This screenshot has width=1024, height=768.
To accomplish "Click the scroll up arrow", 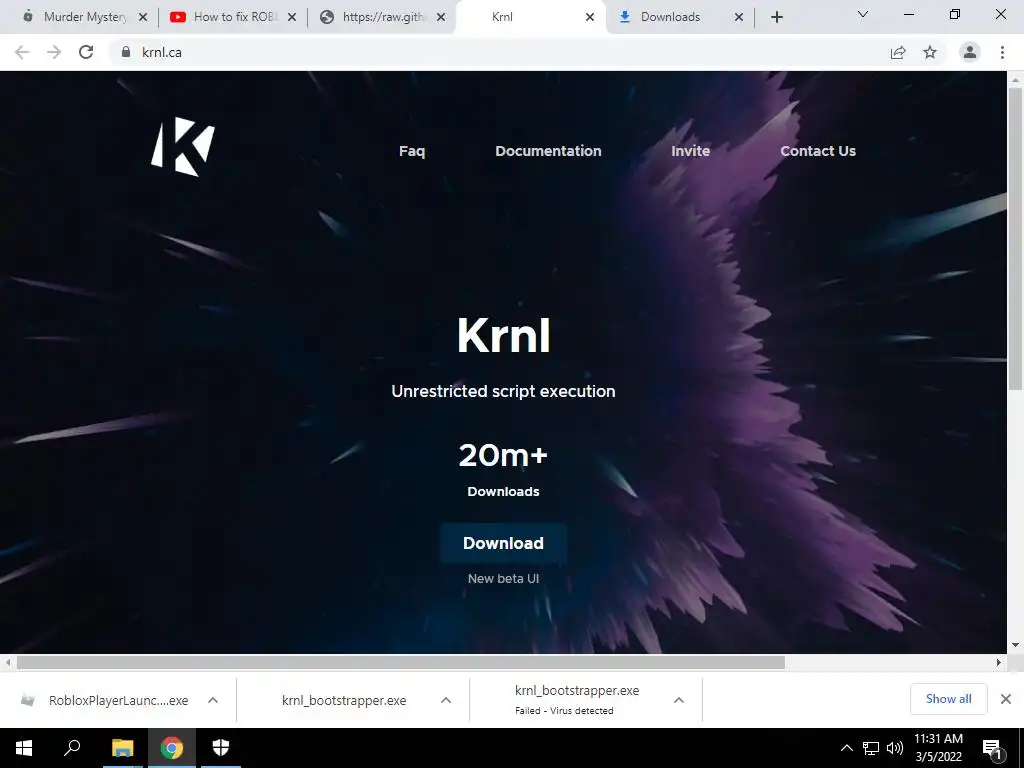I will [1016, 80].
